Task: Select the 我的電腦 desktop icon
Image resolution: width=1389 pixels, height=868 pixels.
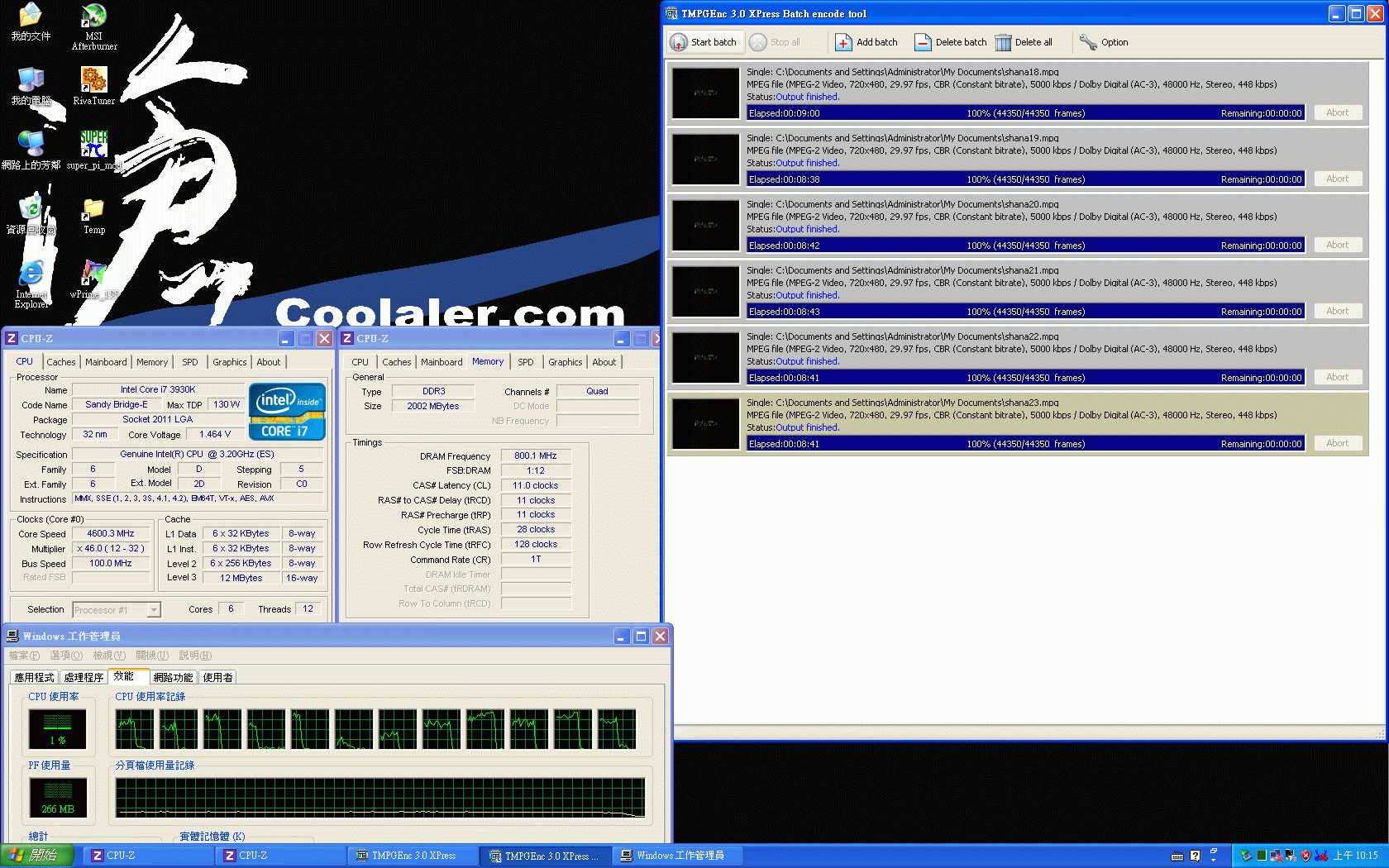Action: tap(31, 86)
